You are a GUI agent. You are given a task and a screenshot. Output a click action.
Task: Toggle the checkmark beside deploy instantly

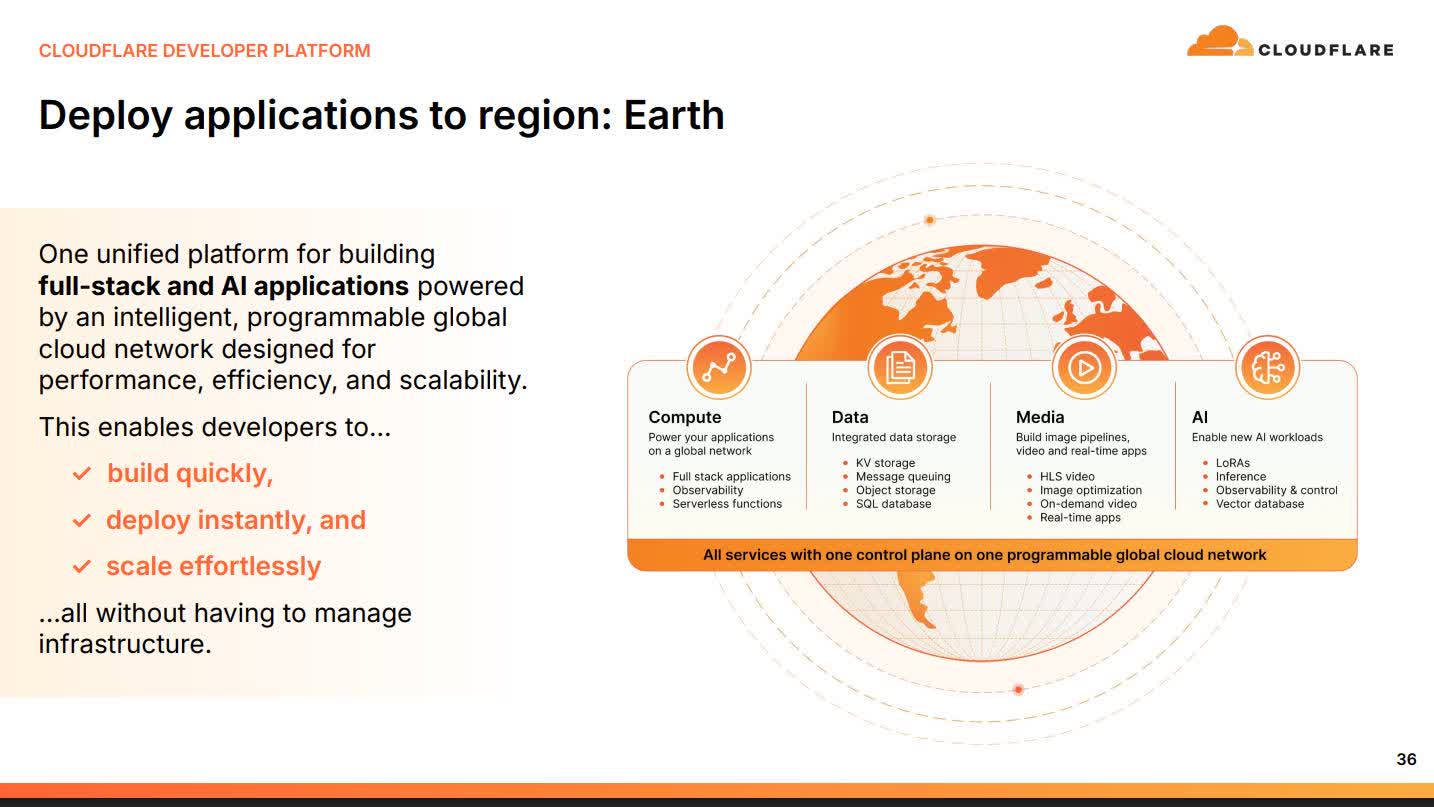[81, 520]
